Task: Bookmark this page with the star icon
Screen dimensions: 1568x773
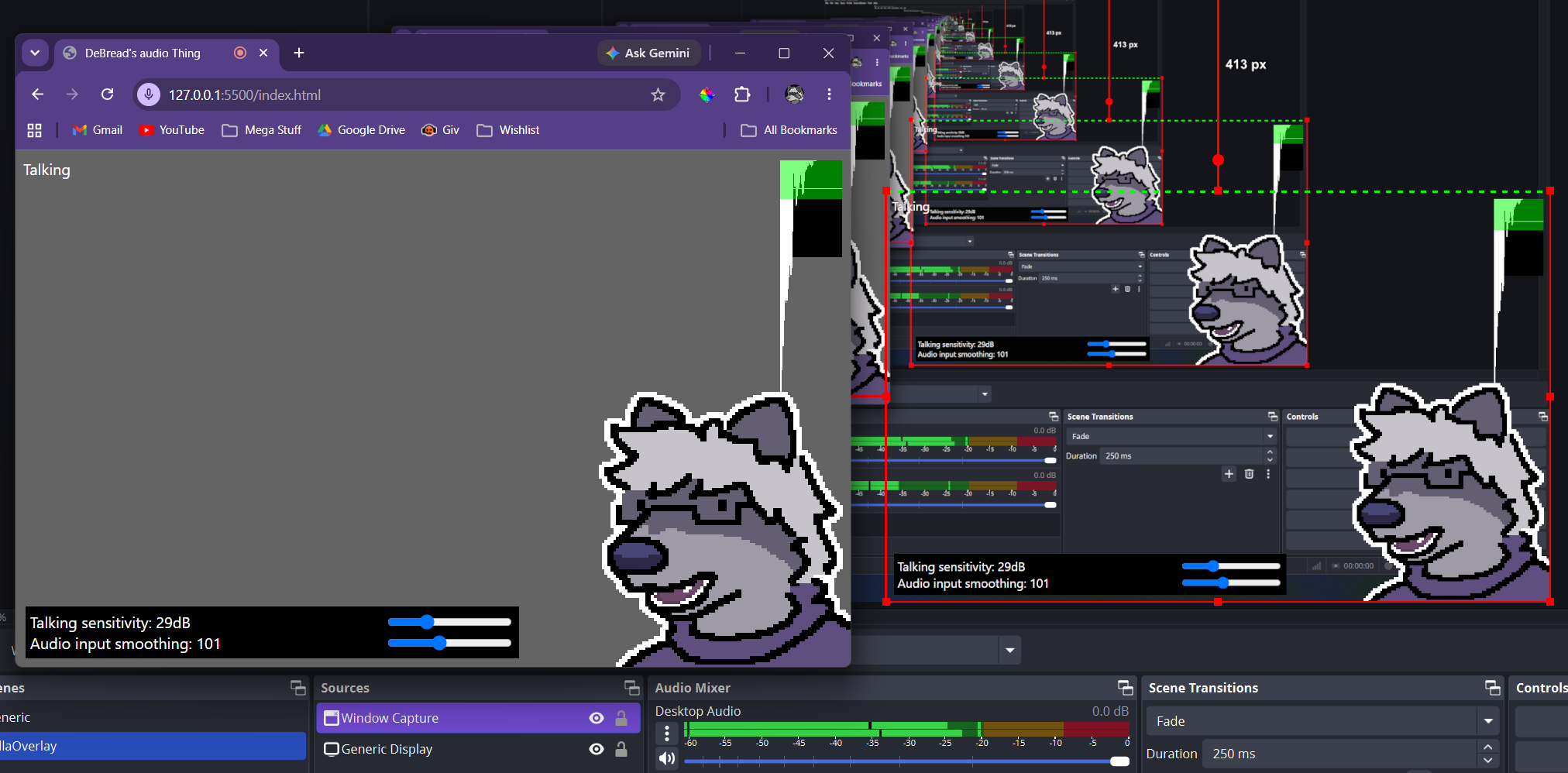Action: point(658,94)
